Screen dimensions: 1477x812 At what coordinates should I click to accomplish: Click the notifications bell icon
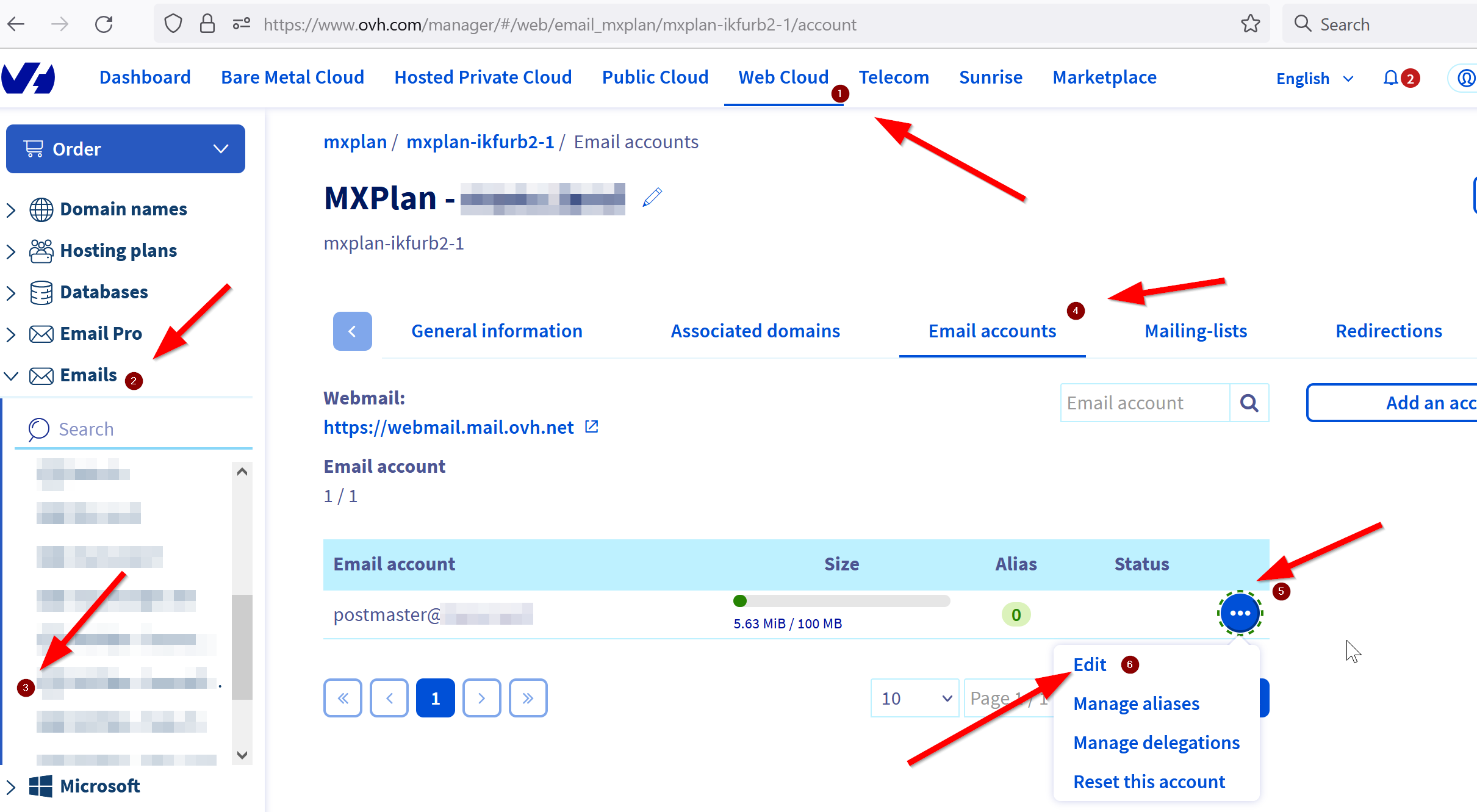pyautogui.click(x=1390, y=78)
